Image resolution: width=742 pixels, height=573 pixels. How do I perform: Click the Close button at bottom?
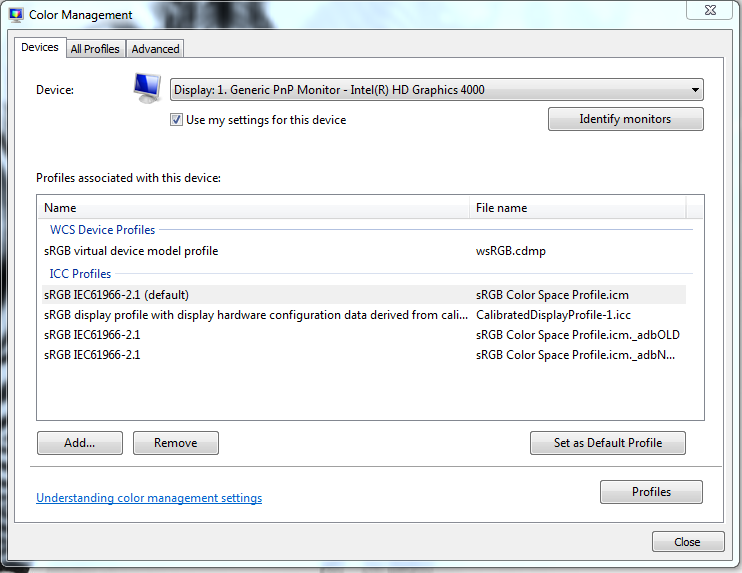click(688, 542)
